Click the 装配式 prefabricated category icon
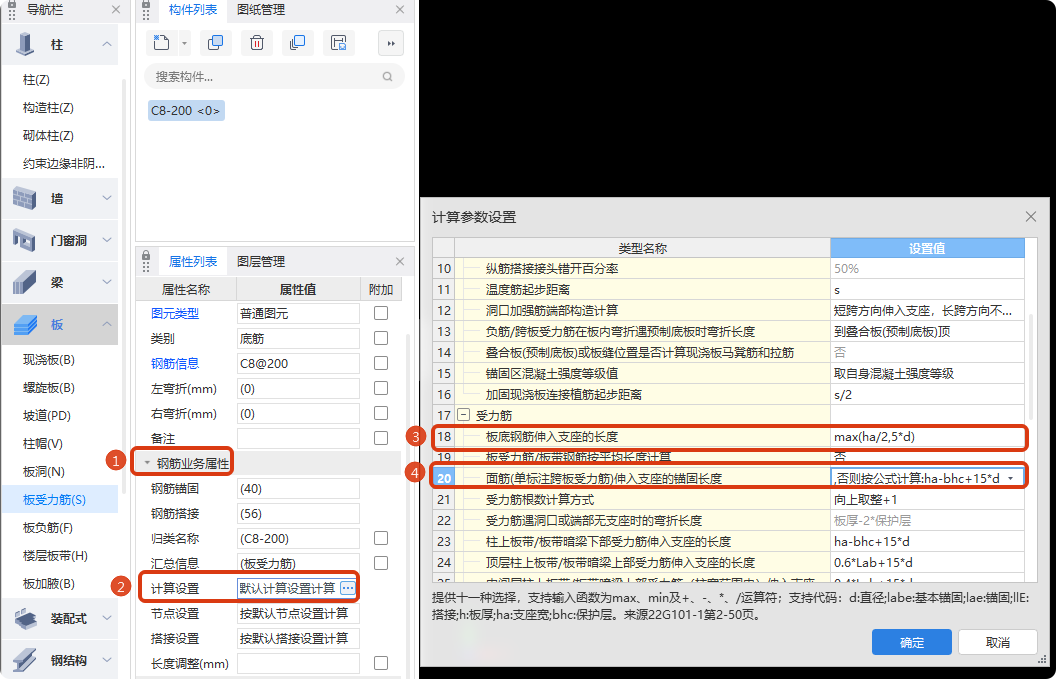The image size is (1056, 679). point(24,618)
